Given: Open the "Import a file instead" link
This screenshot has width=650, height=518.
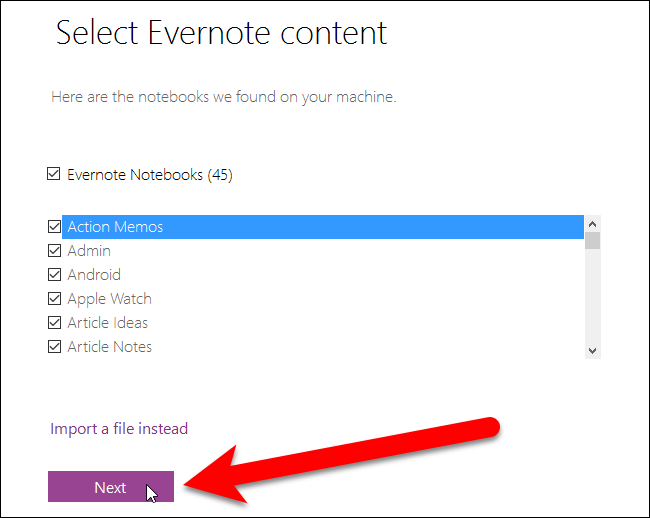Looking at the screenshot, I should (x=119, y=429).
